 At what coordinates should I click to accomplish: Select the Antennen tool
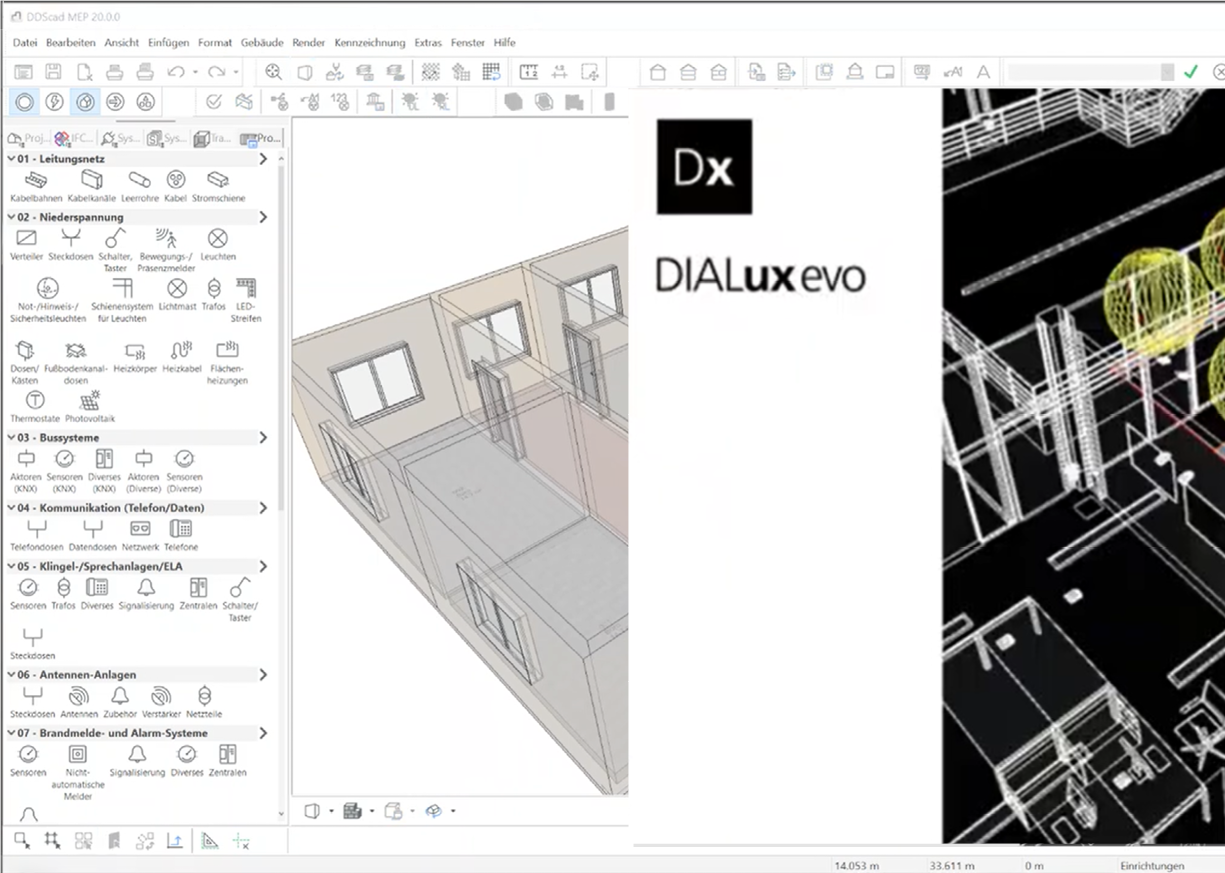click(x=79, y=702)
